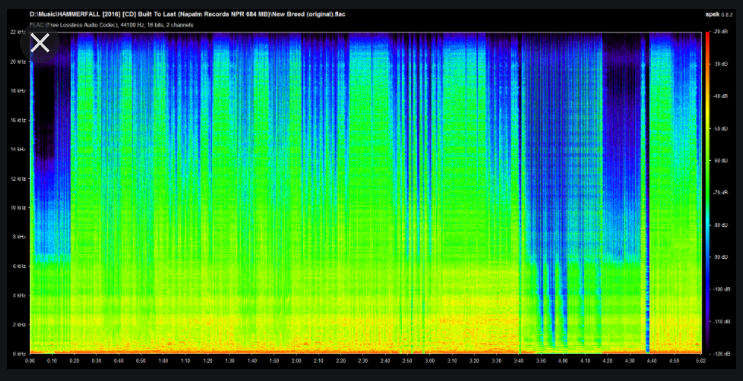Click the 1:00 time marker
The height and width of the screenshot is (381, 743).
pos(163,361)
